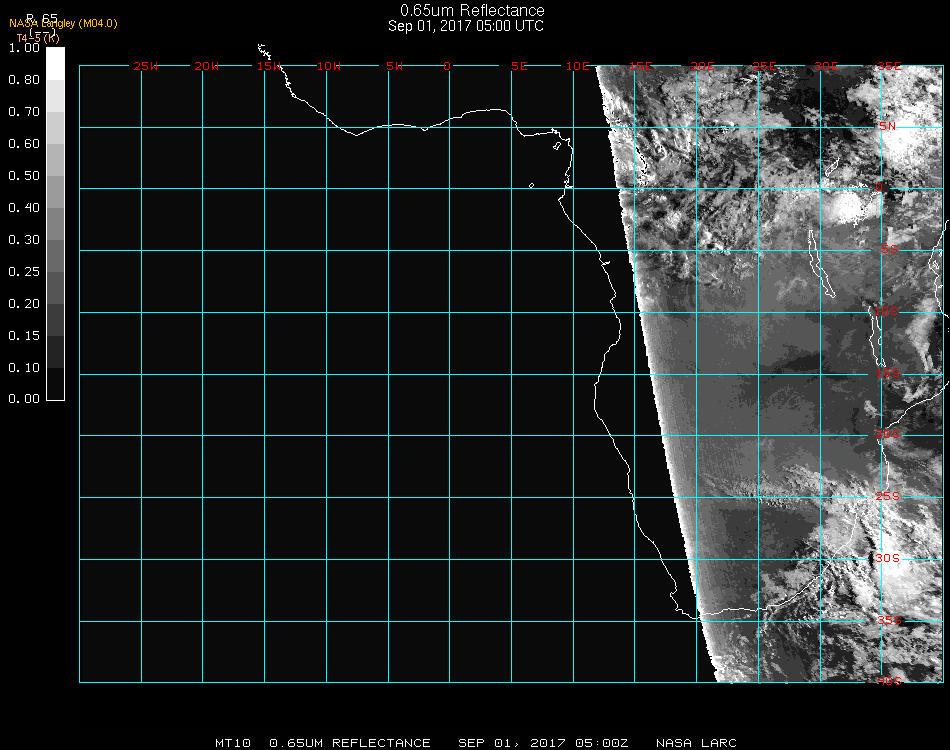Click the 5E longitude label
The width and height of the screenshot is (950, 750).
coord(519,66)
